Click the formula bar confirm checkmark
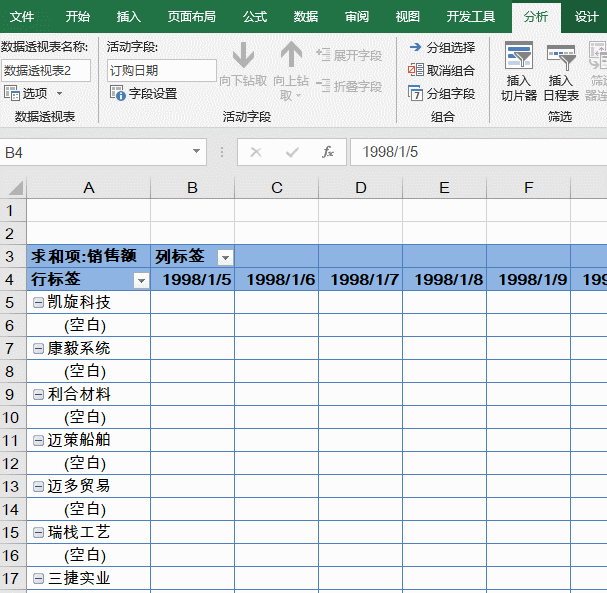The image size is (607, 593). (292, 152)
